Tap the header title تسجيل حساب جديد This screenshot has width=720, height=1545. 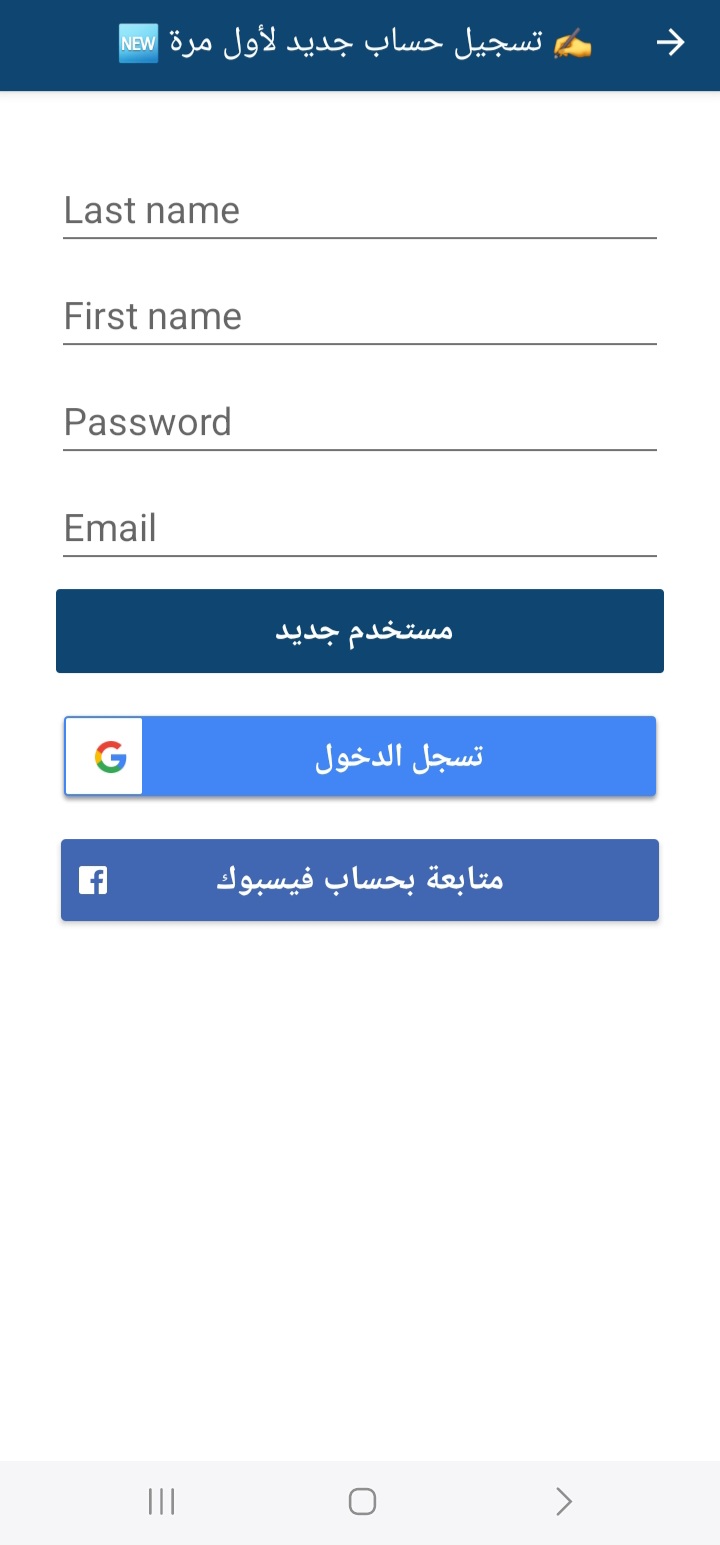tap(355, 43)
